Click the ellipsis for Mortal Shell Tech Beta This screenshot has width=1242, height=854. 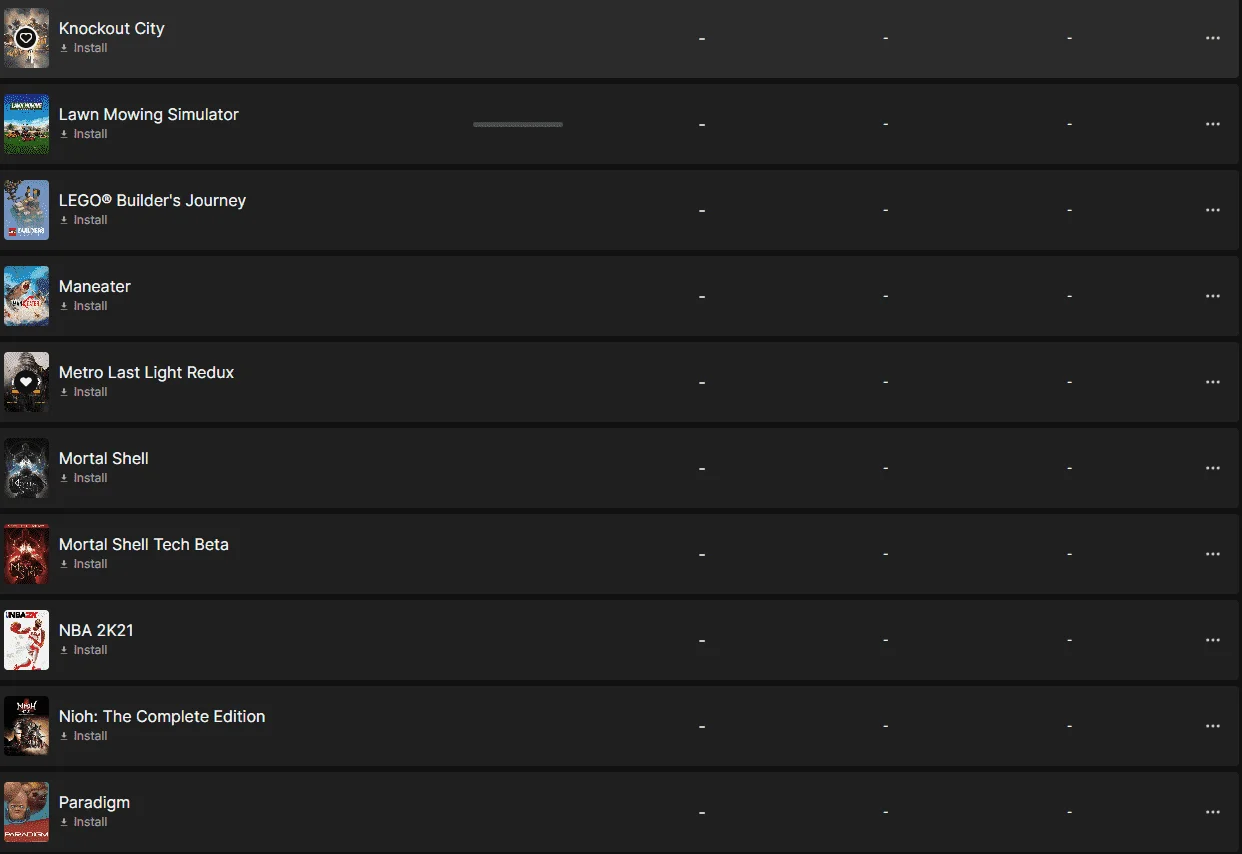click(1213, 554)
